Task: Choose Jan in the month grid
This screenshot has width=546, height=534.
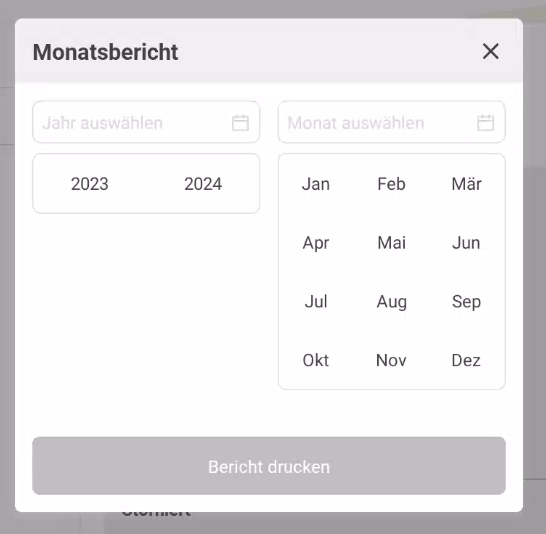Action: (316, 184)
